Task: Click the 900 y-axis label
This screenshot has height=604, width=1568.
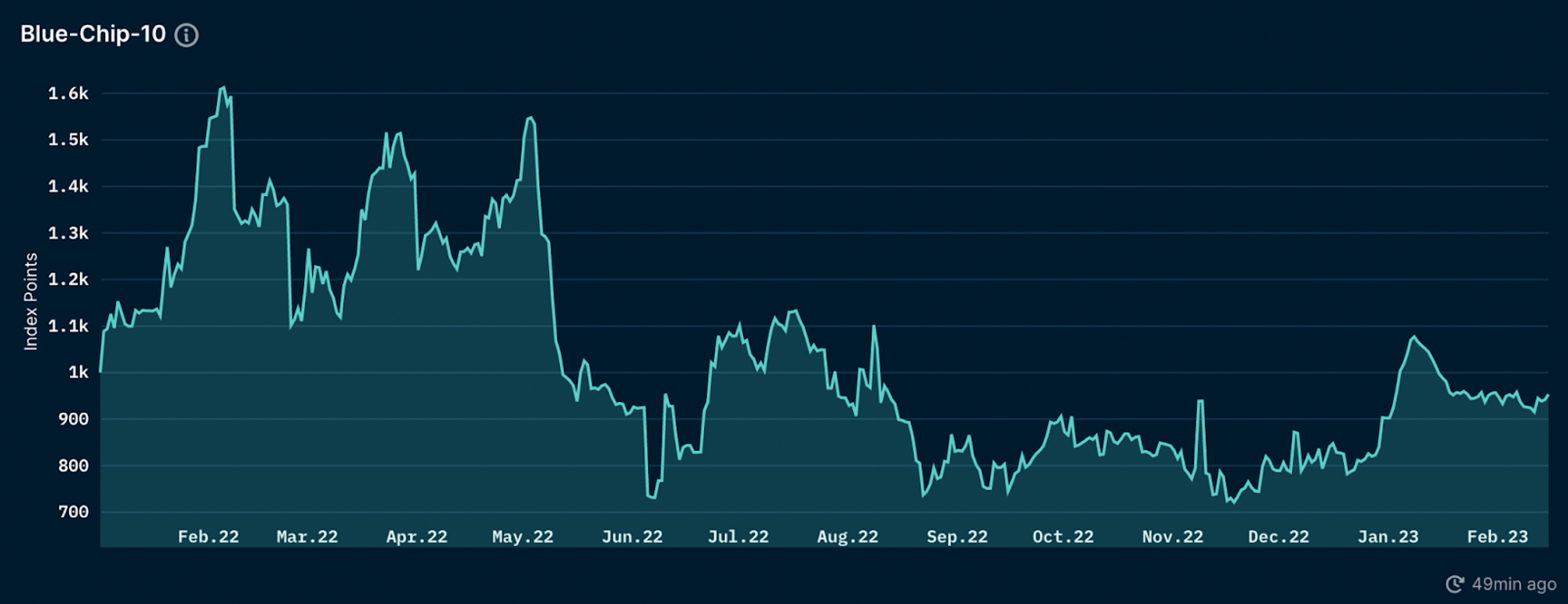Action: coord(74,419)
